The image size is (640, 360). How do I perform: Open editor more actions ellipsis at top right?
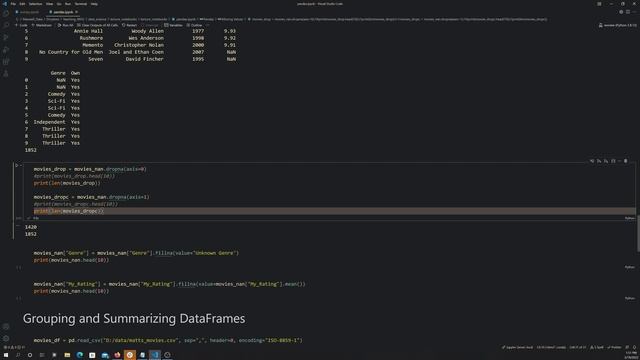tap(634, 12)
